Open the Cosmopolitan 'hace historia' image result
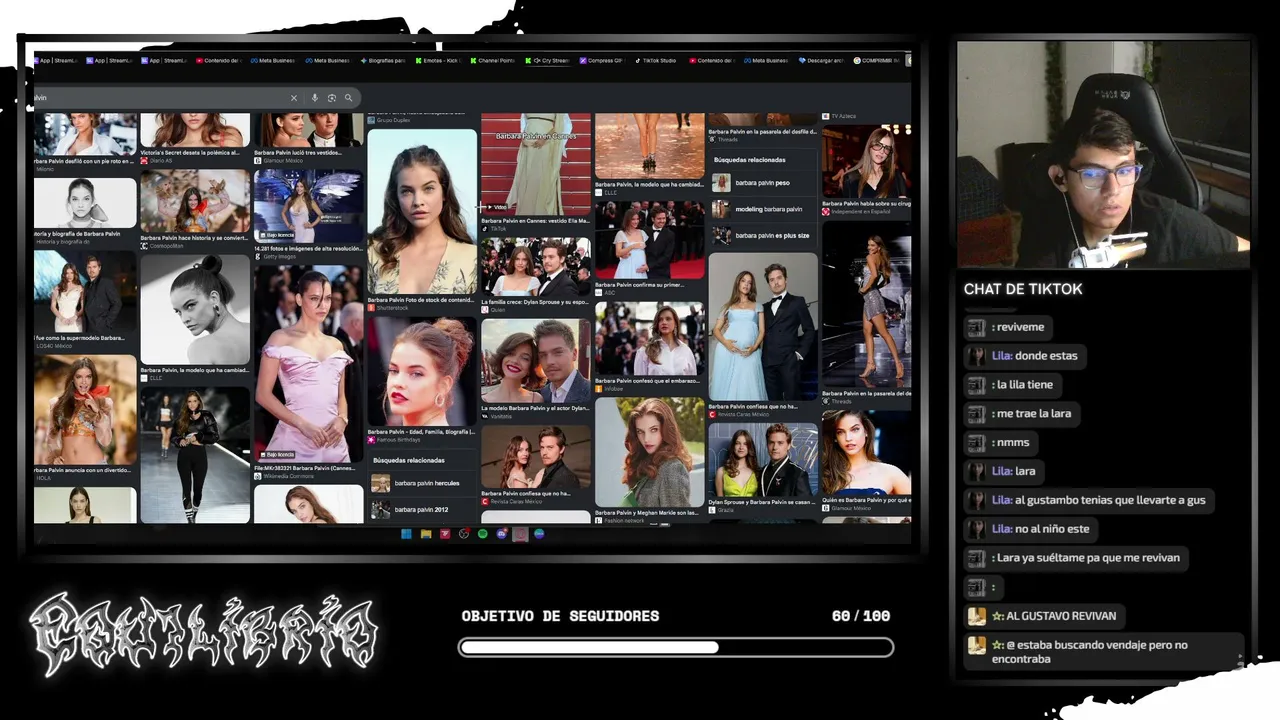 click(x=195, y=201)
